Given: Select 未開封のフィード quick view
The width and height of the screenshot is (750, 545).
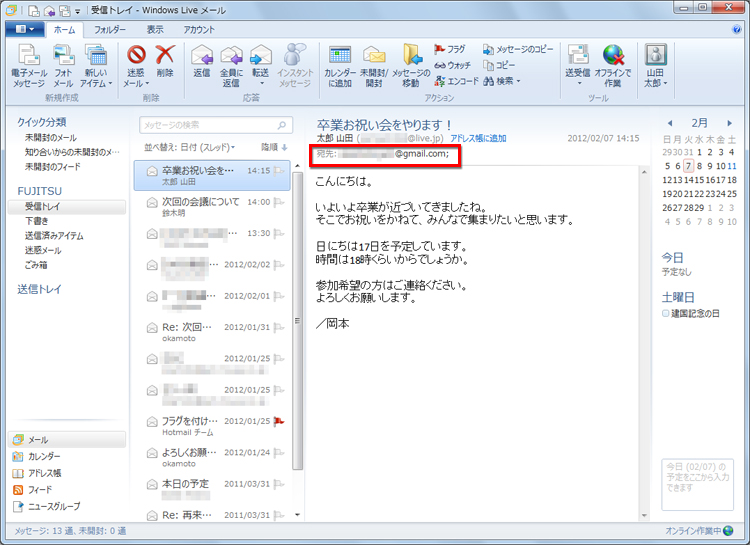Looking at the screenshot, I should coord(53,167).
